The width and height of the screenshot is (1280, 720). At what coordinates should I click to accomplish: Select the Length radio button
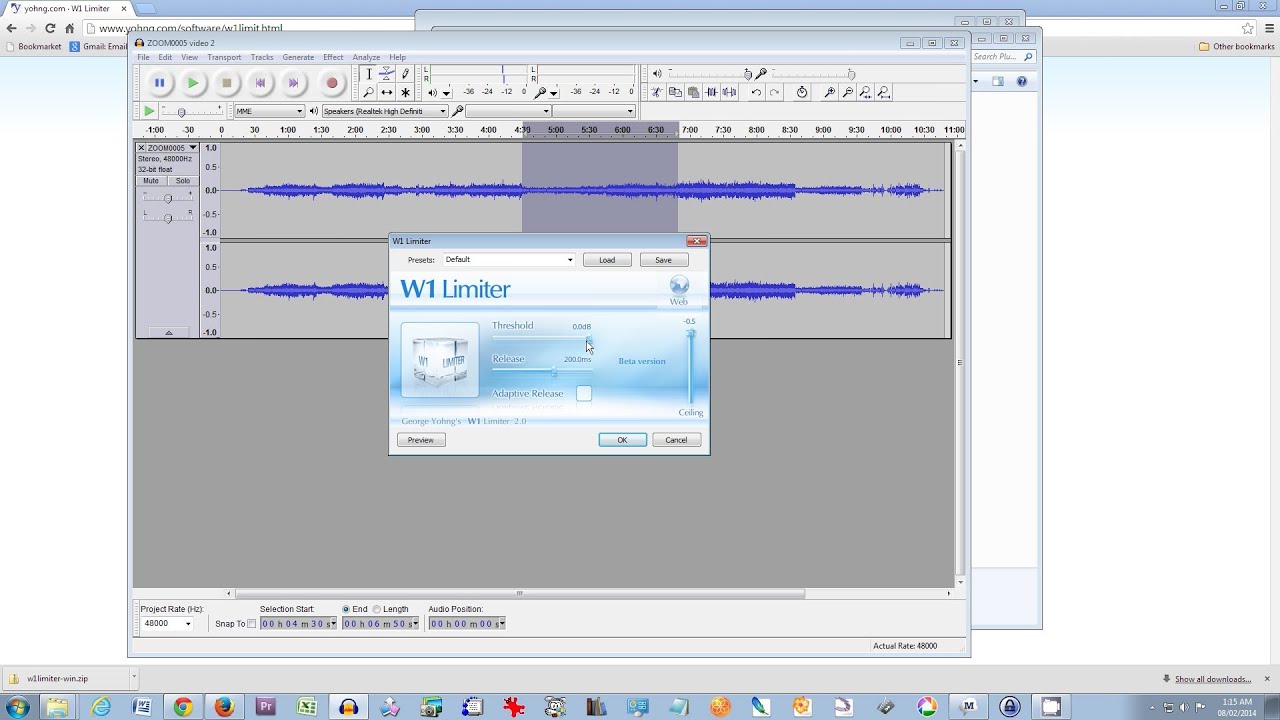click(x=377, y=609)
